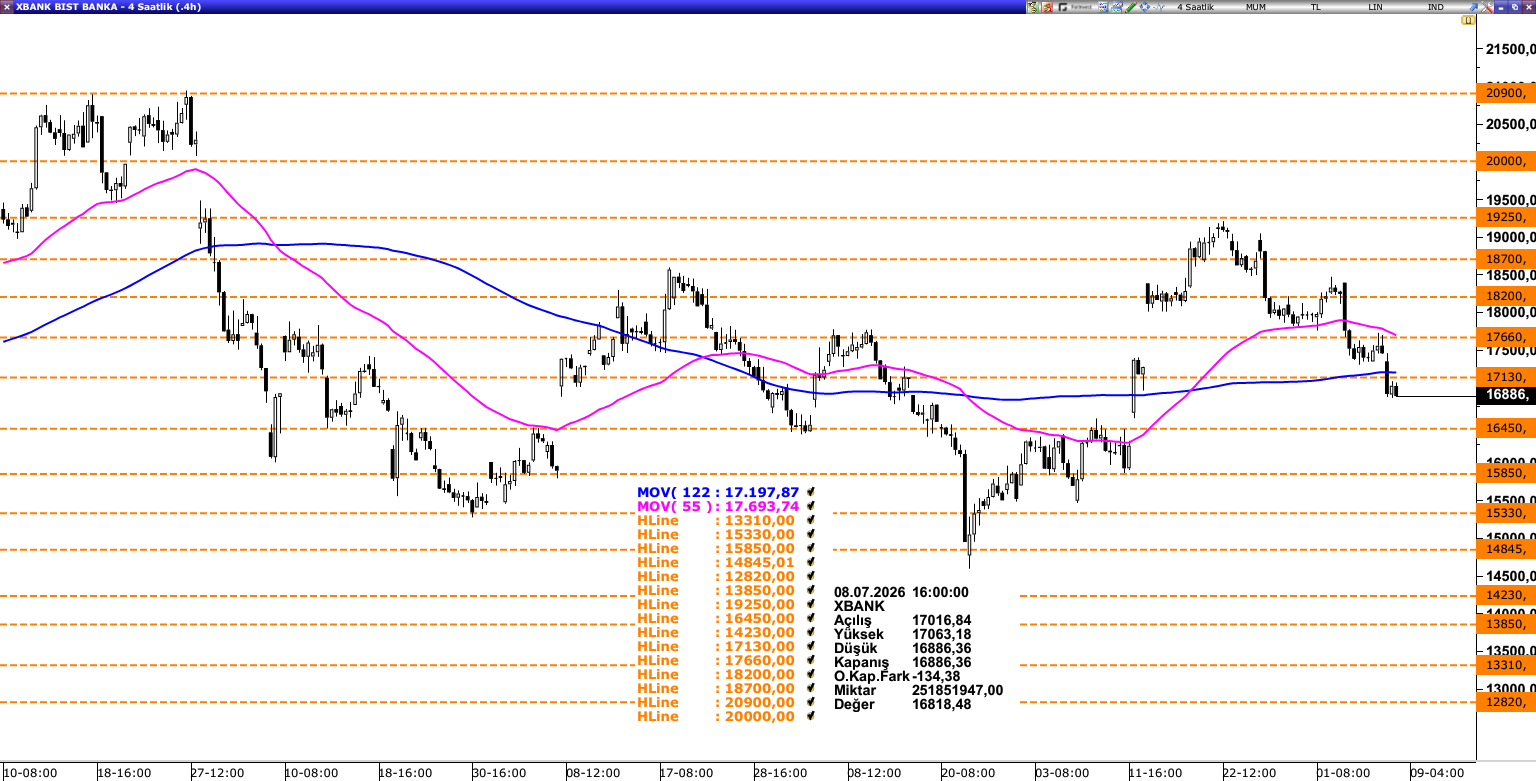Click the small yellow lock icon above the price axis

(x=1468, y=20)
